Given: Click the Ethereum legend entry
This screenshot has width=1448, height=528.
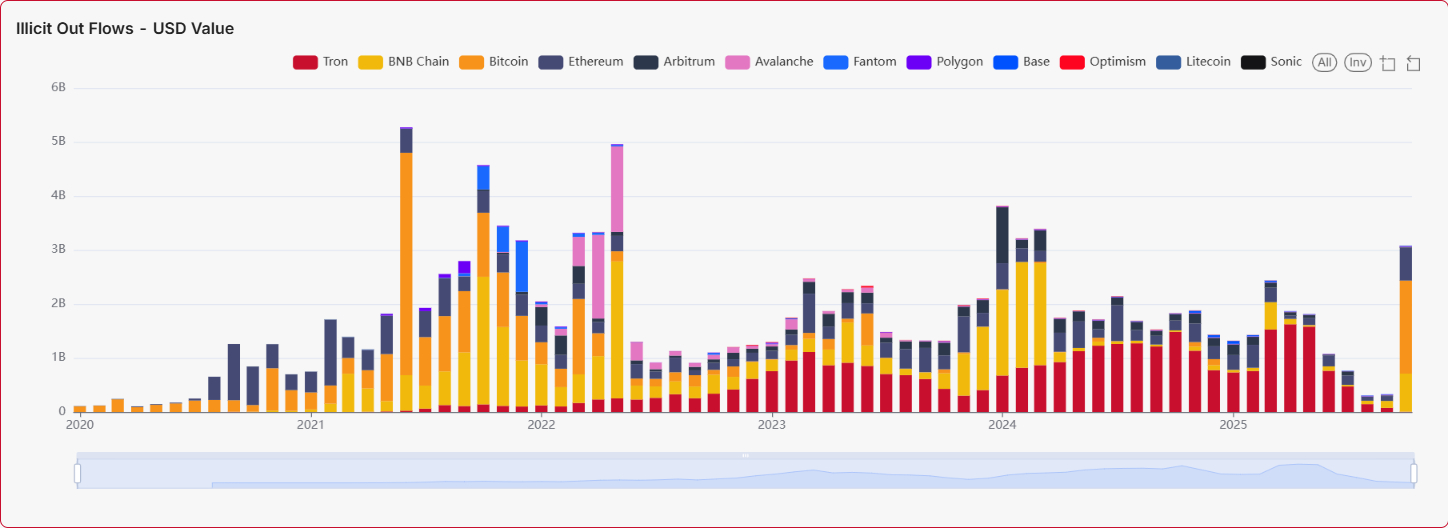Looking at the screenshot, I should 580,62.
